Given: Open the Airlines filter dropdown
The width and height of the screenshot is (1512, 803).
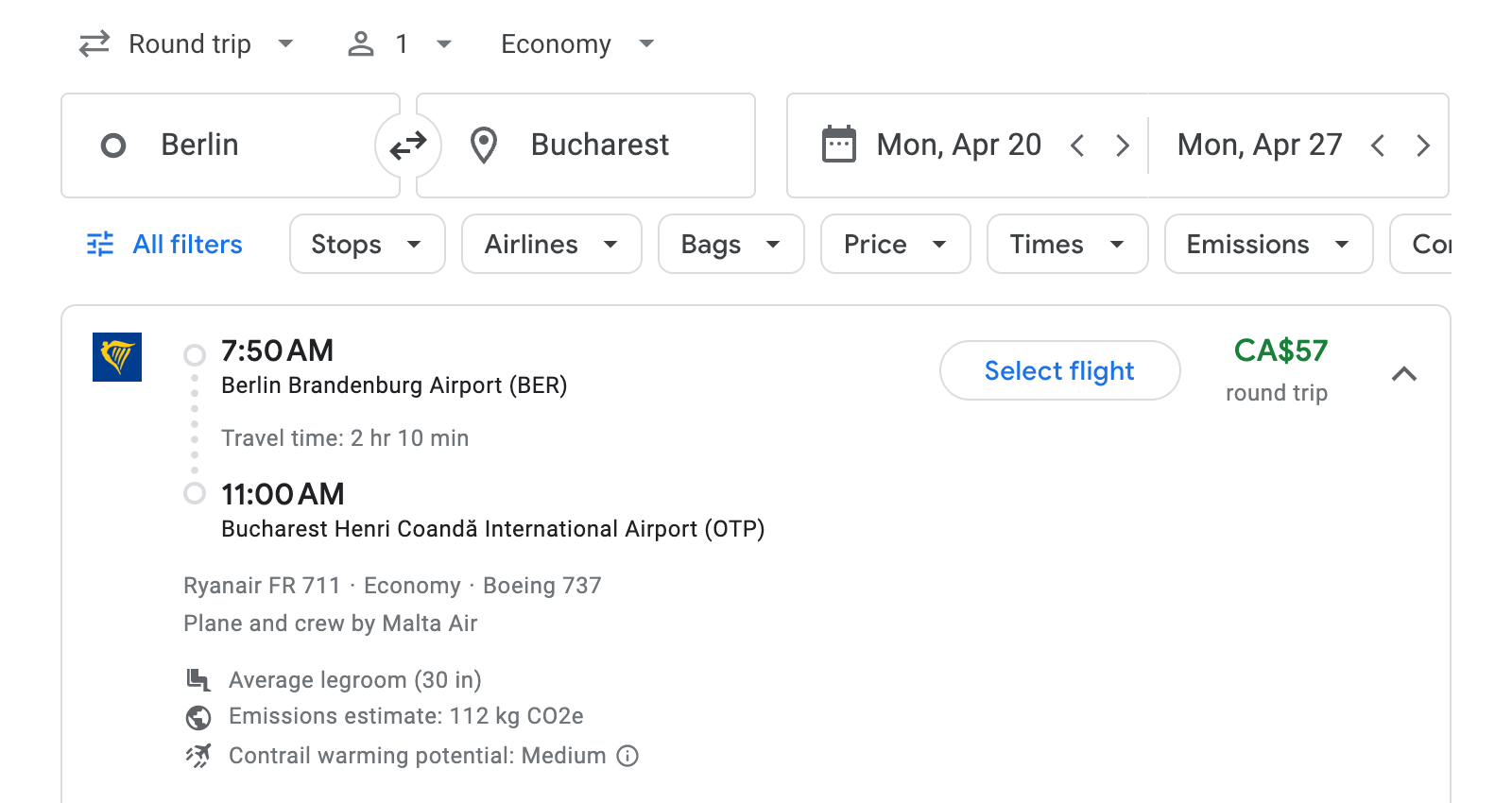Looking at the screenshot, I should [551, 244].
